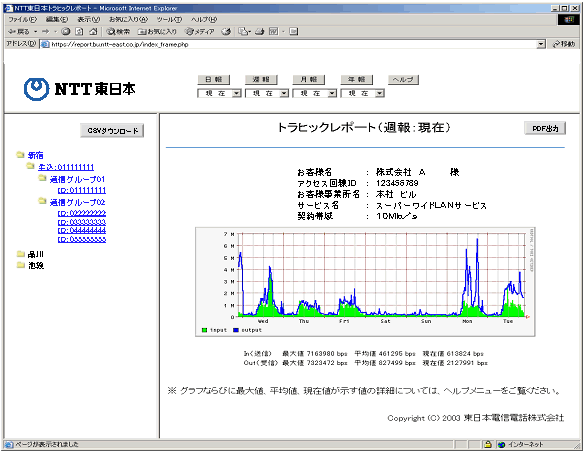Open the ヘルプ menu in menu bar
The width and height of the screenshot is (583, 451).
click(x=204, y=19)
